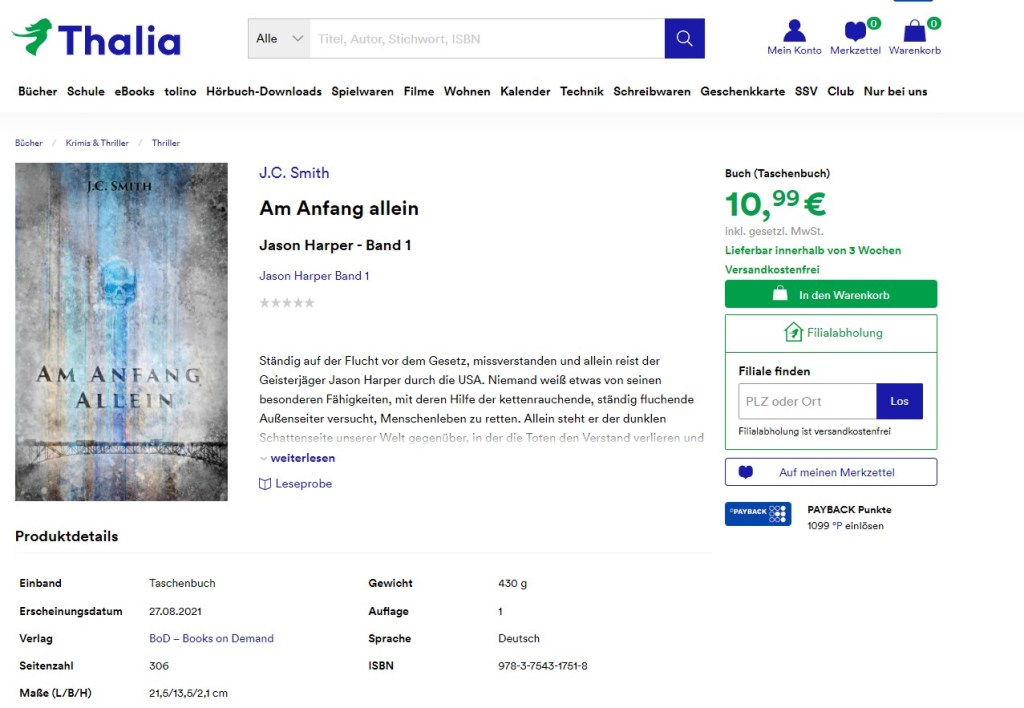The height and width of the screenshot is (708, 1024).
Task: Click the Thalia logo
Action: 97,38
